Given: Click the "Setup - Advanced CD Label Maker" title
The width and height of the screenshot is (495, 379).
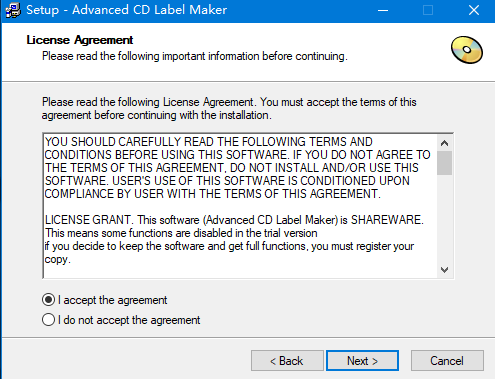Looking at the screenshot, I should (127, 10).
